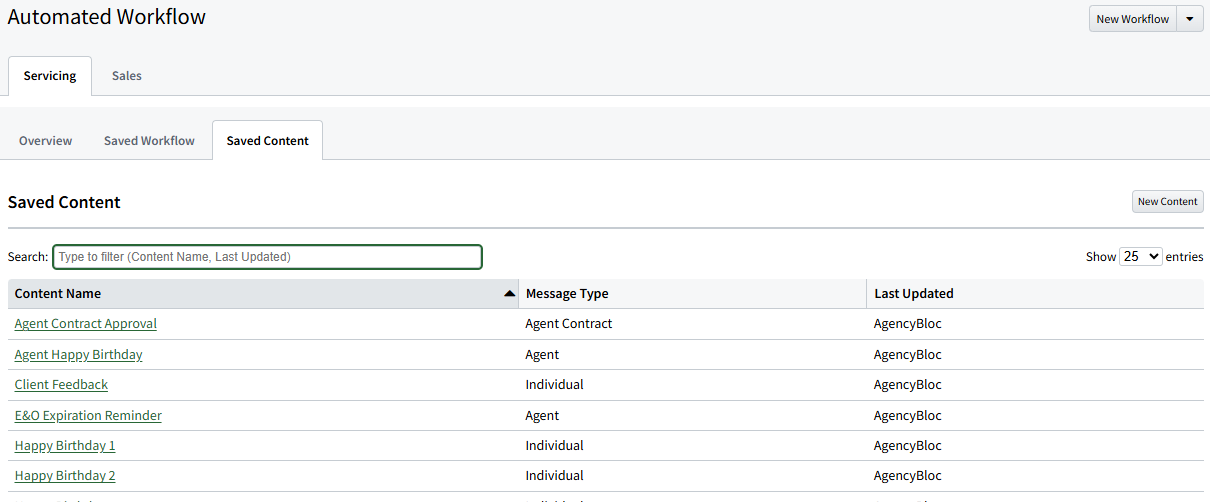Sort by the Last Updated column header
The width and height of the screenshot is (1210, 502).
1035,294
